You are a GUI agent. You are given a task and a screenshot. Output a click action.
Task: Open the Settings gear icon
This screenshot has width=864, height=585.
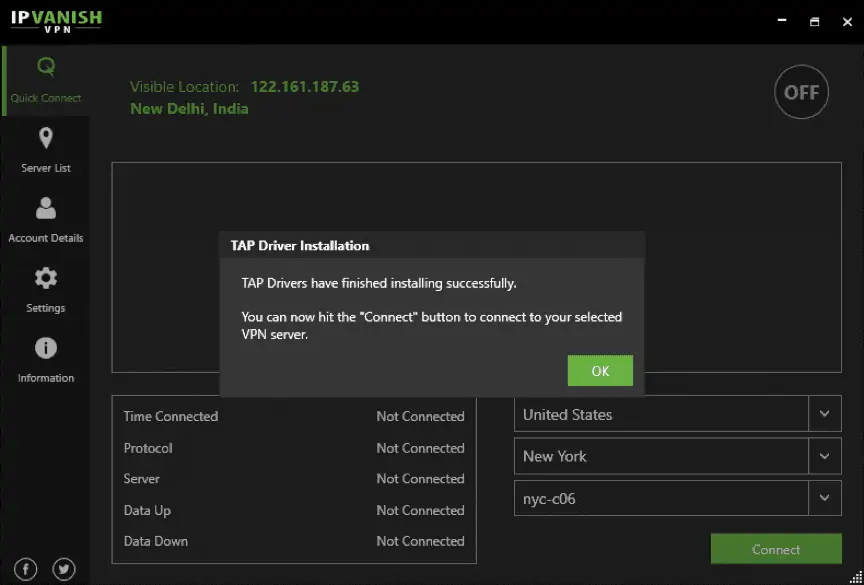[46, 278]
